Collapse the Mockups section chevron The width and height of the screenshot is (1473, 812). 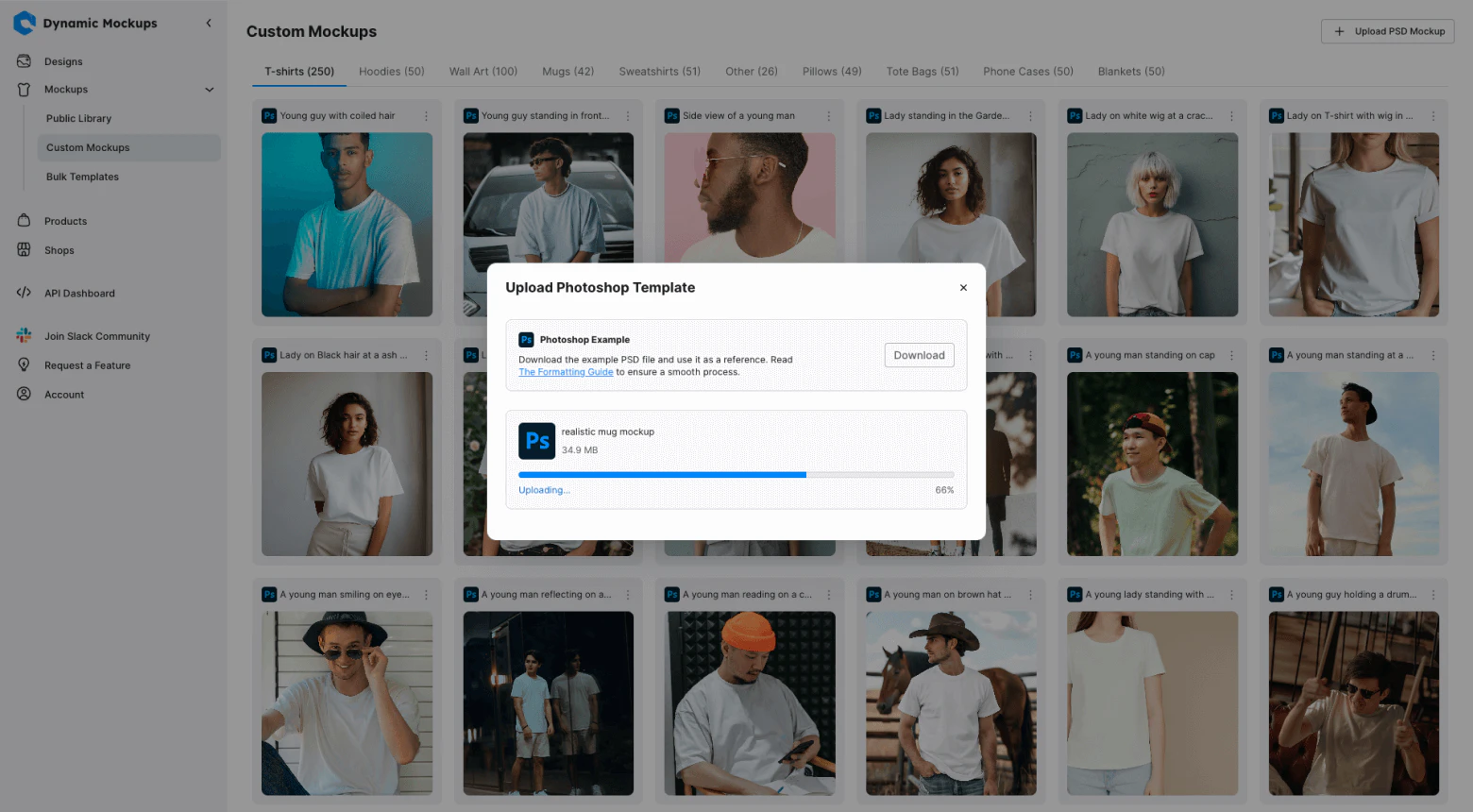click(x=209, y=89)
